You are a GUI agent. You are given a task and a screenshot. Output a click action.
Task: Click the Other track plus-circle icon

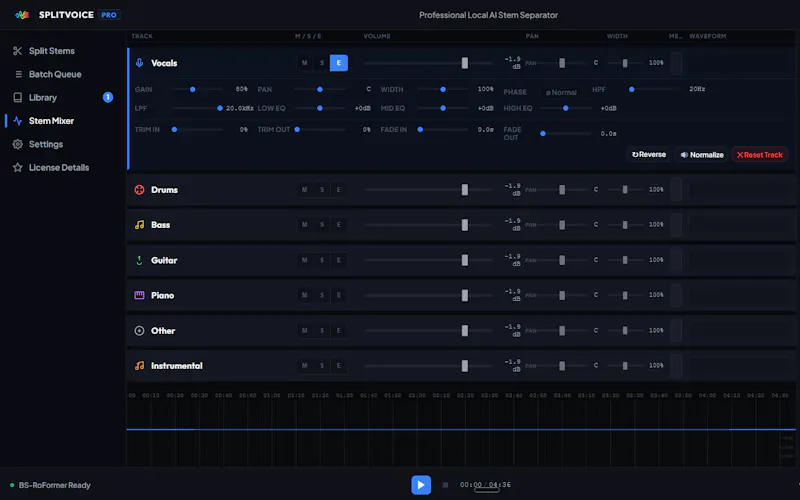coord(139,331)
